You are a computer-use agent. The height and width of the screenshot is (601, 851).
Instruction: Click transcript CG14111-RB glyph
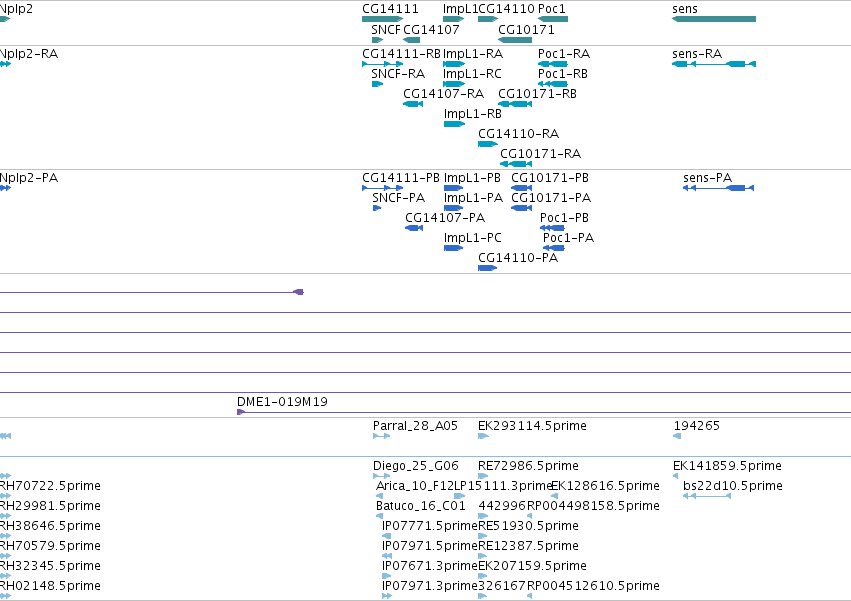pos(383,64)
